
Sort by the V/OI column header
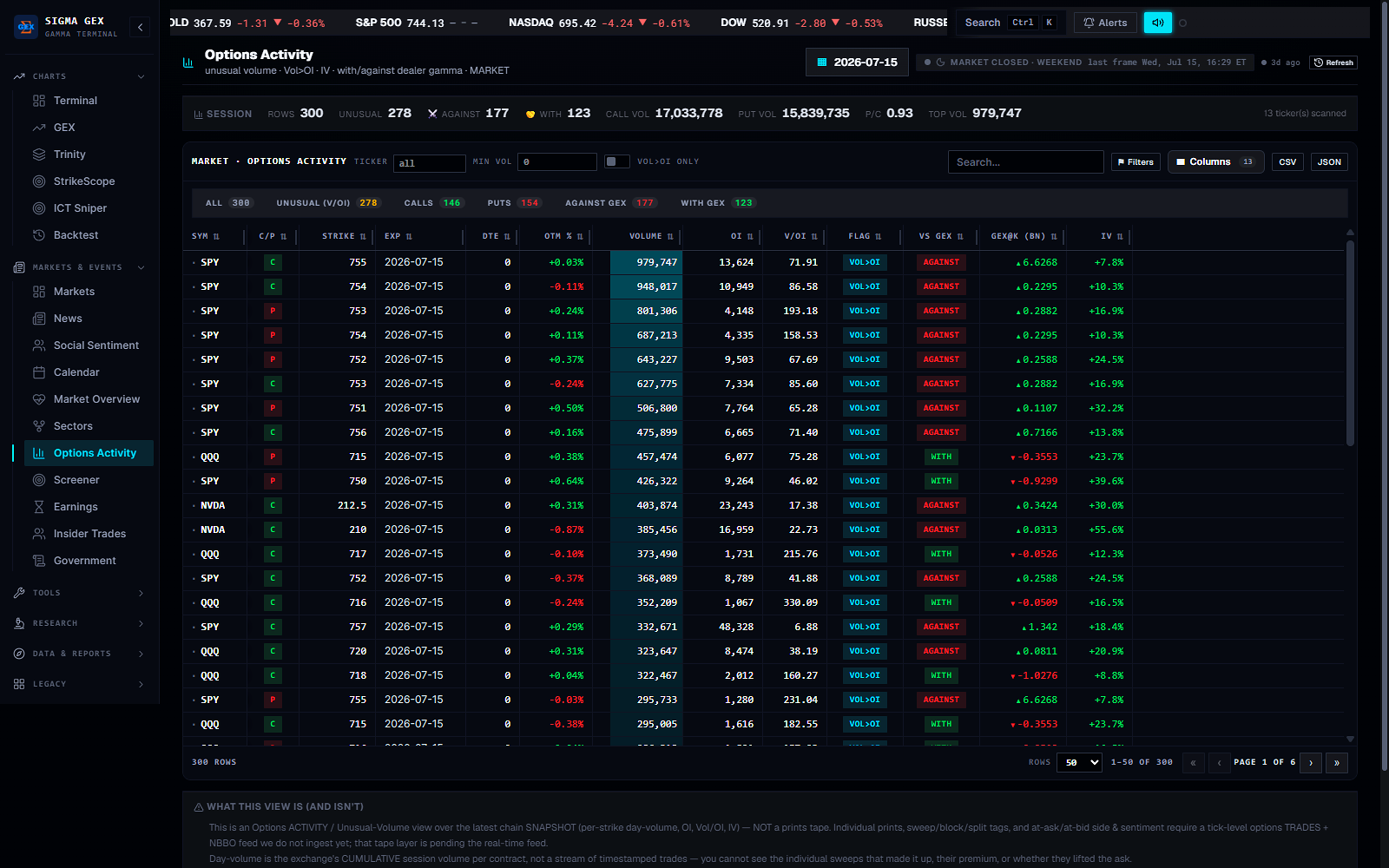point(800,236)
